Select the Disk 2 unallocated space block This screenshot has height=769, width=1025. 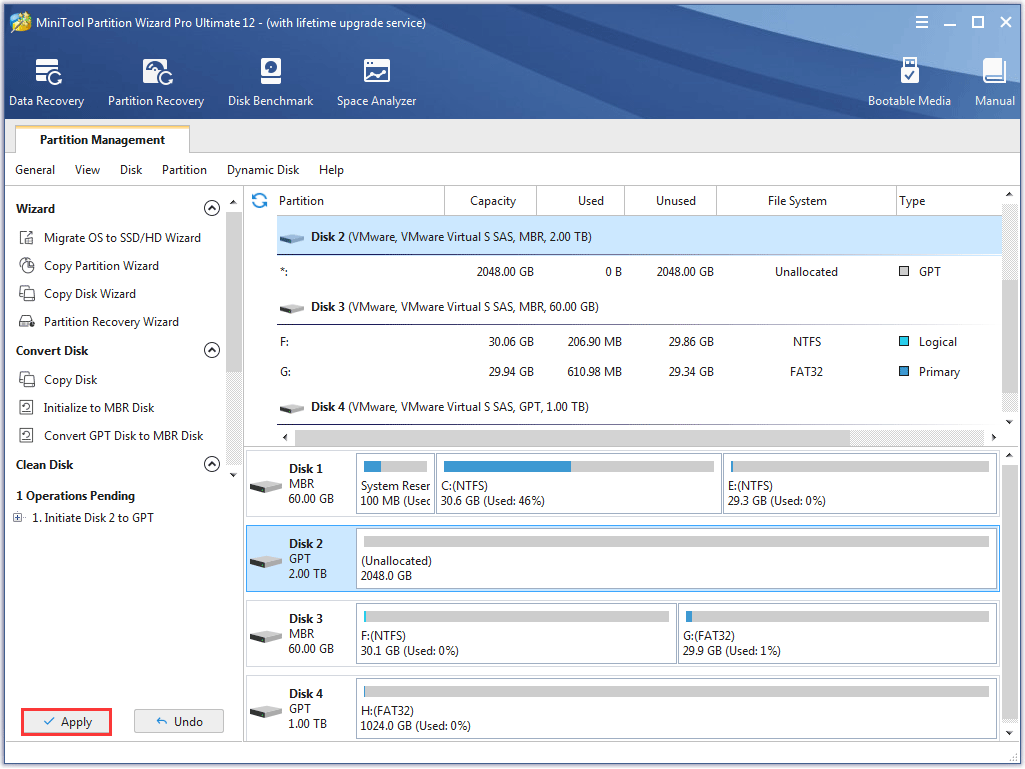click(676, 559)
